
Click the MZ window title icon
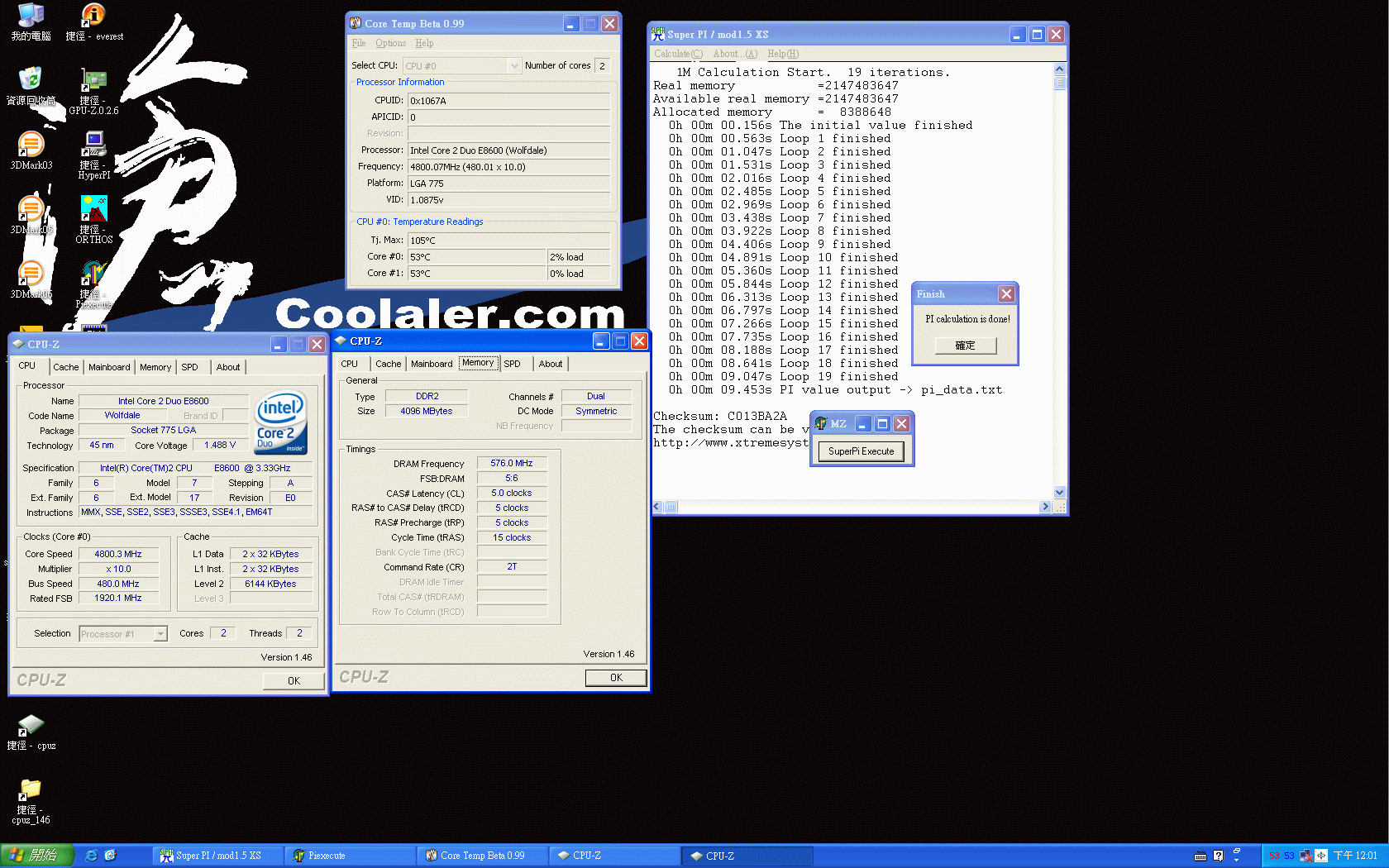(x=821, y=423)
